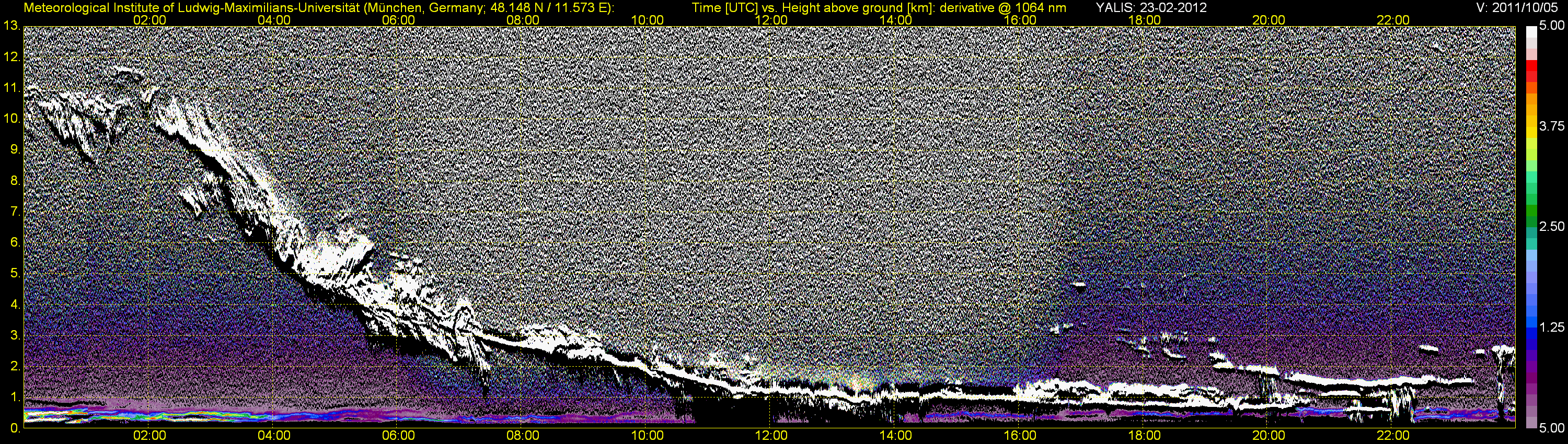This screenshot has height=444, width=1568.
Task: Pick the red segment of the colorbar
Action: click(x=1531, y=66)
